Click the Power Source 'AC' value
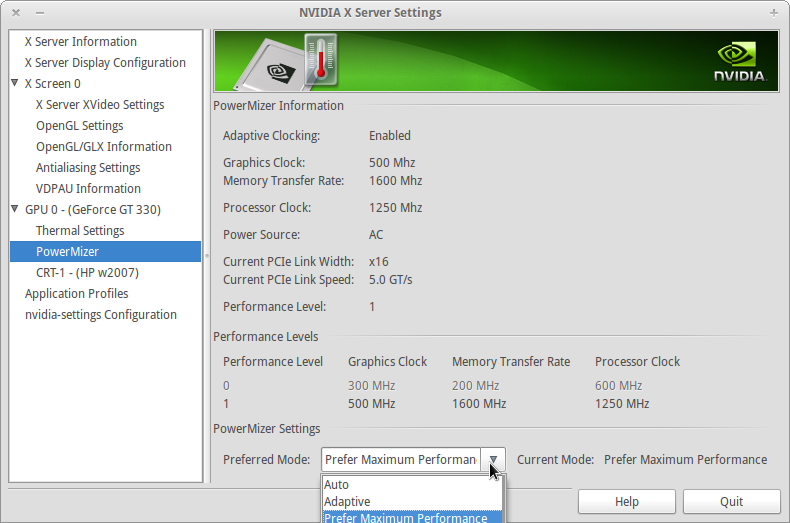 pyautogui.click(x=376, y=235)
